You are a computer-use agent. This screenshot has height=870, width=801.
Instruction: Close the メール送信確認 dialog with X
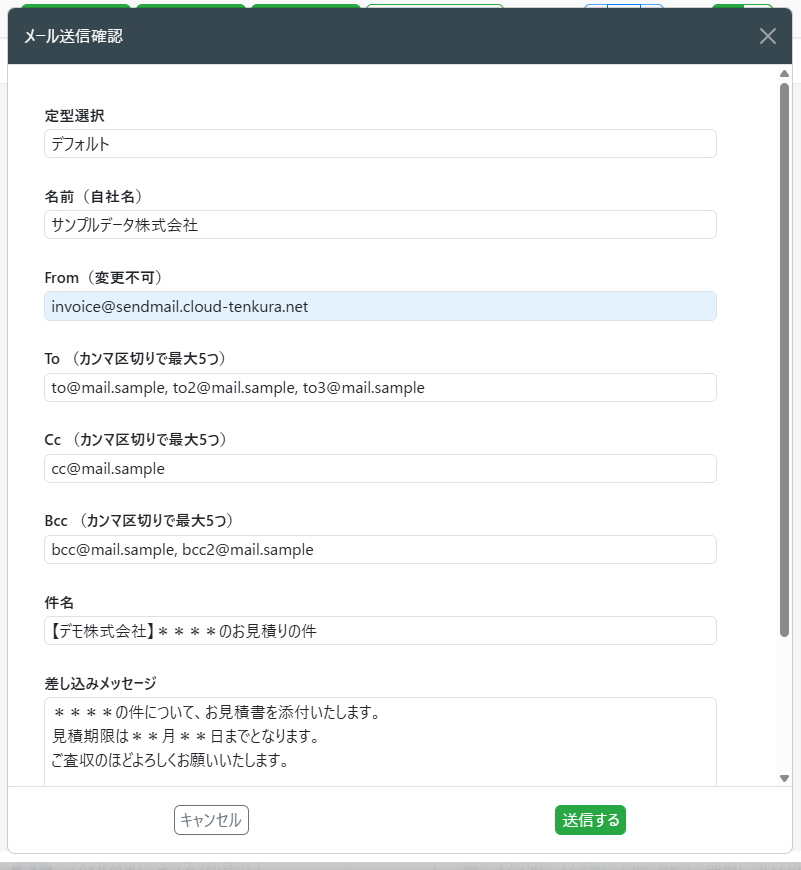pyautogui.click(x=767, y=37)
